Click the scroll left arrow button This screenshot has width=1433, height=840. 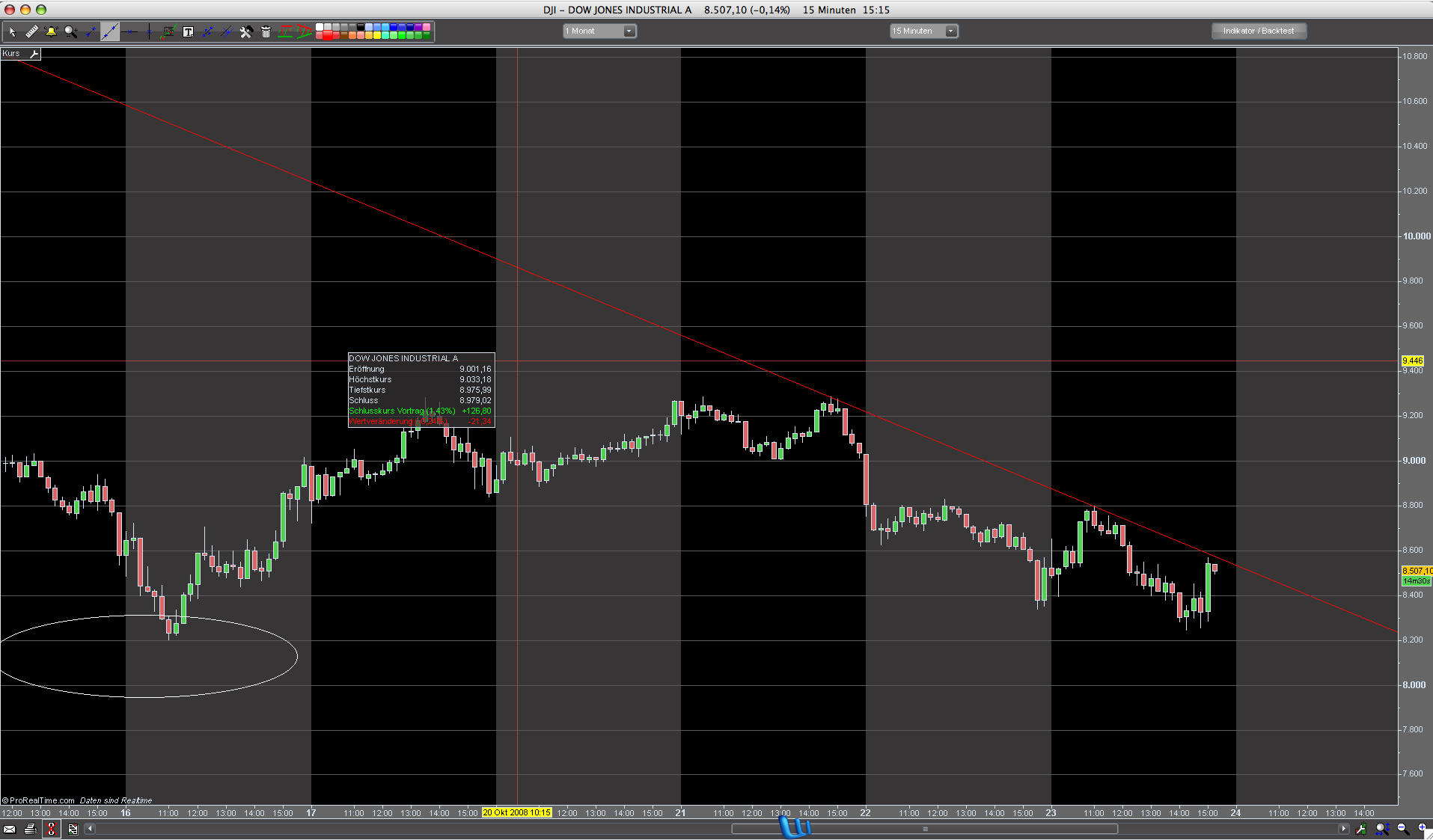point(90,829)
